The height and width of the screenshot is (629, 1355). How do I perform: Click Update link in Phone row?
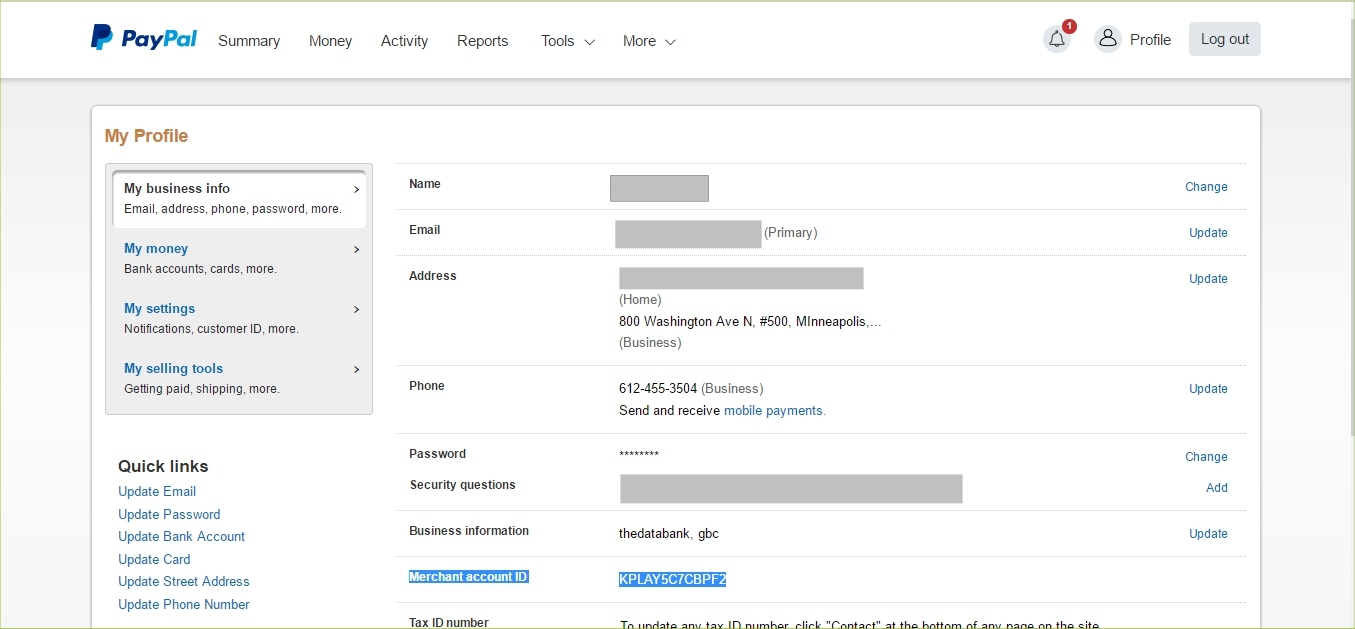click(1208, 389)
